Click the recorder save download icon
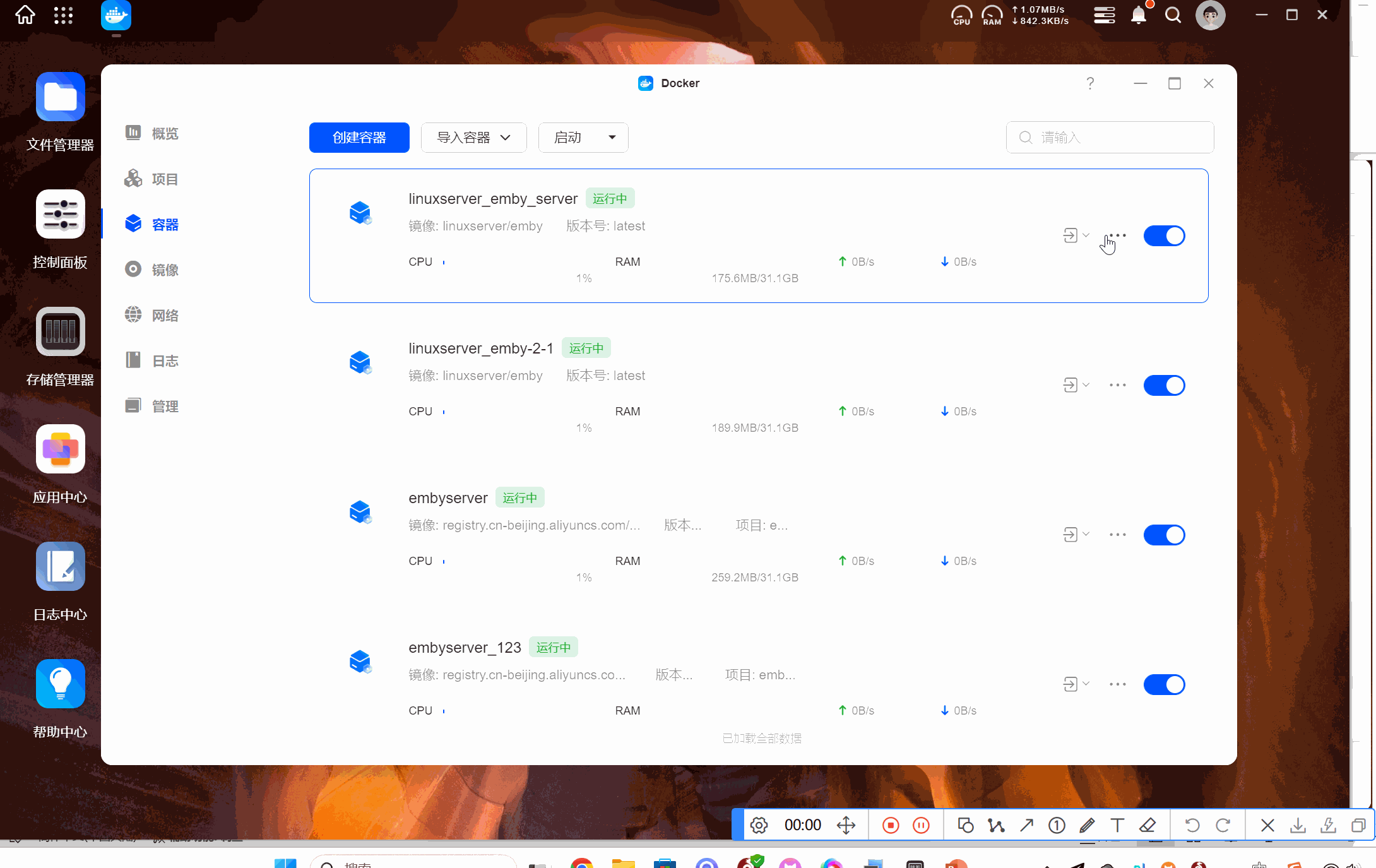The image size is (1376, 868). [1298, 825]
